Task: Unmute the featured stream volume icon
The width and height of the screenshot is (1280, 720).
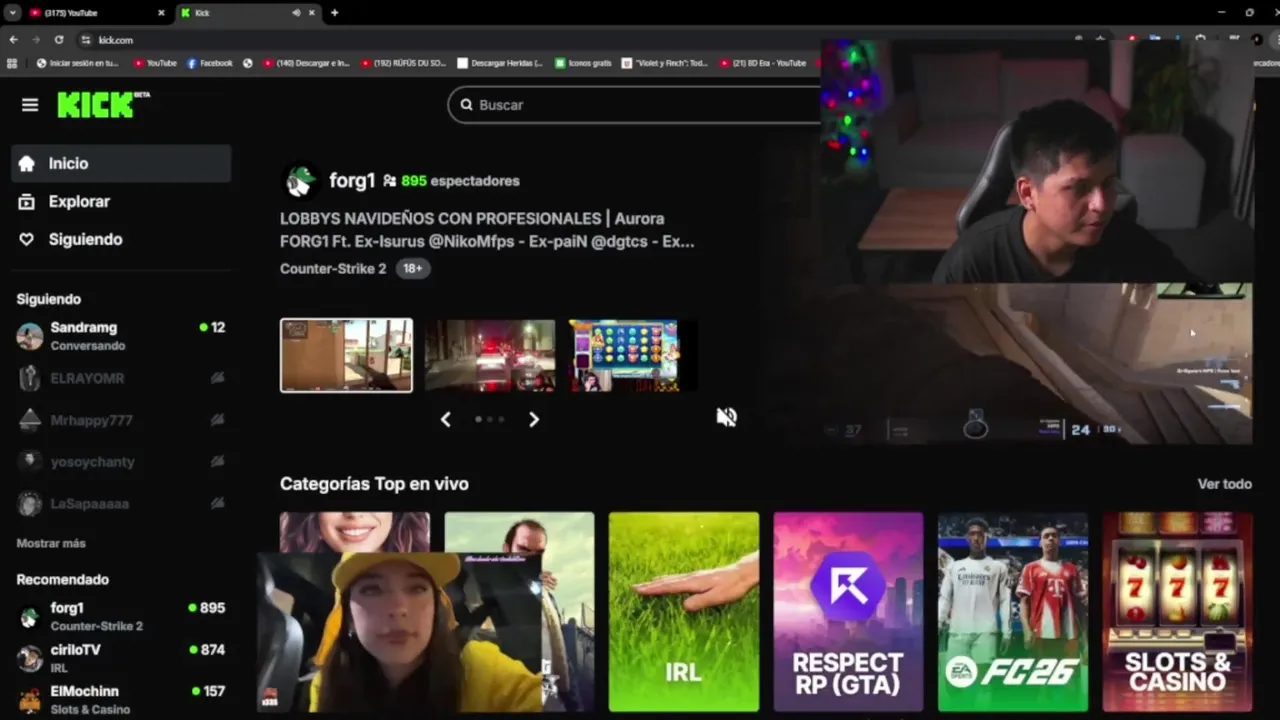Action: click(727, 417)
